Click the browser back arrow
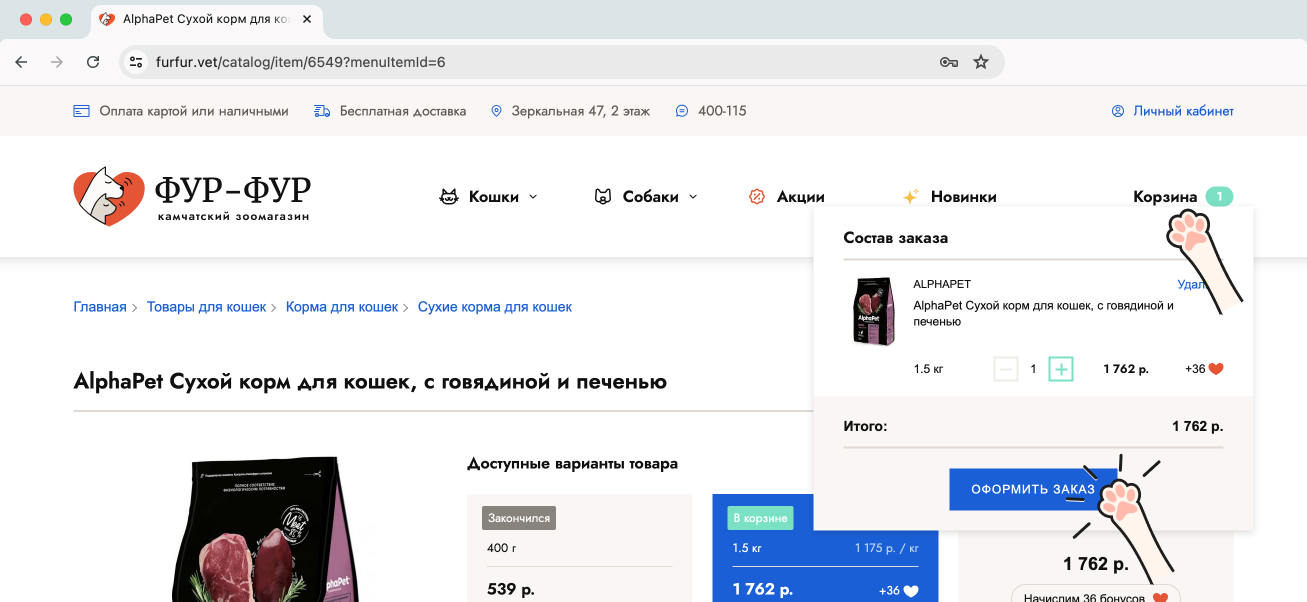The width and height of the screenshot is (1307, 602). (x=21, y=62)
